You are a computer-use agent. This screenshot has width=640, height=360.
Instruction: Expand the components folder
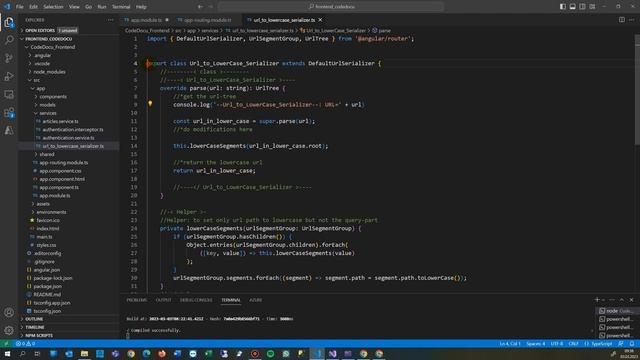69,96
